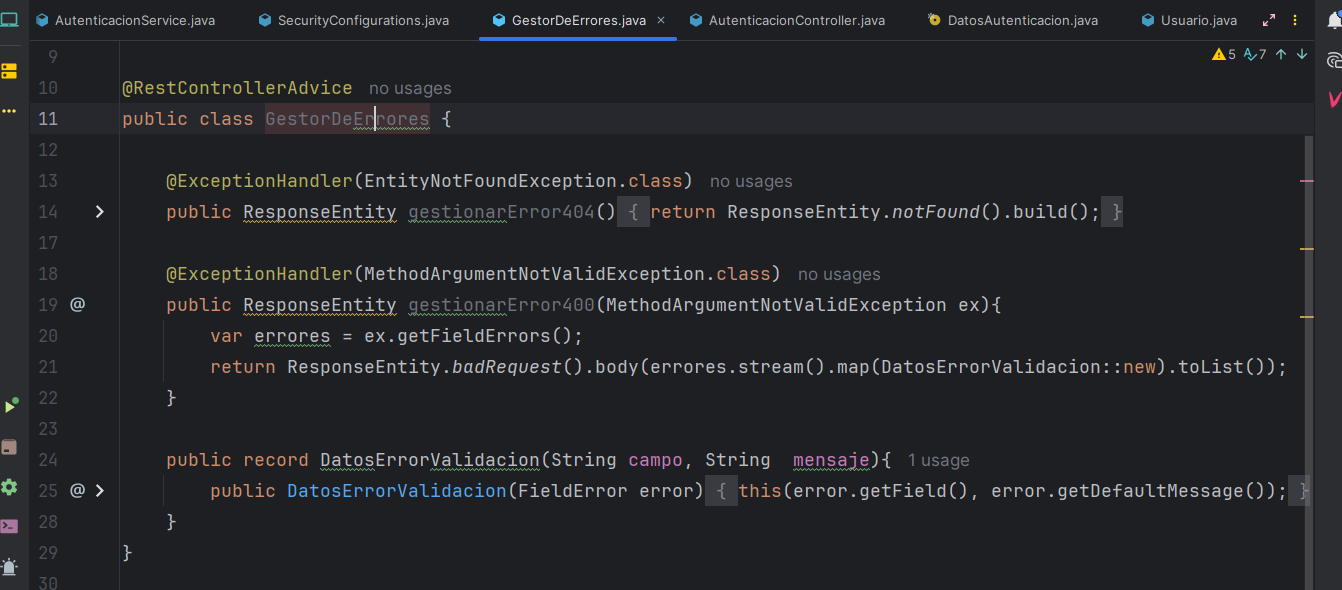
Task: Open the Project tool window icon
Action: click(9, 20)
